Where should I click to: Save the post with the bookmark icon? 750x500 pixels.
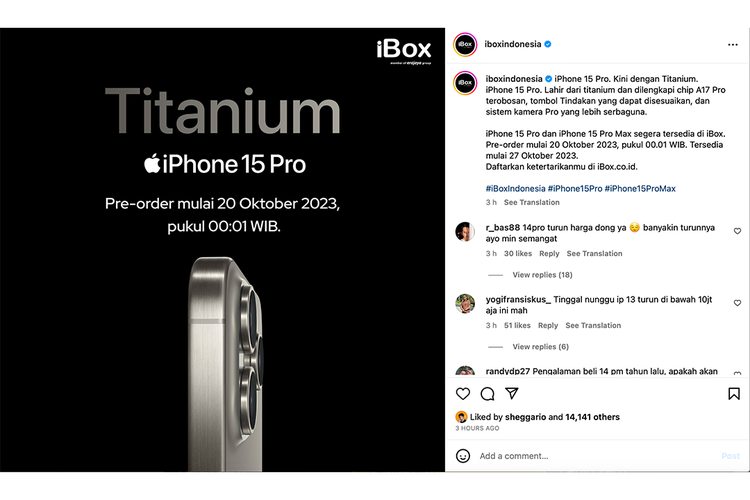pyautogui.click(x=734, y=394)
